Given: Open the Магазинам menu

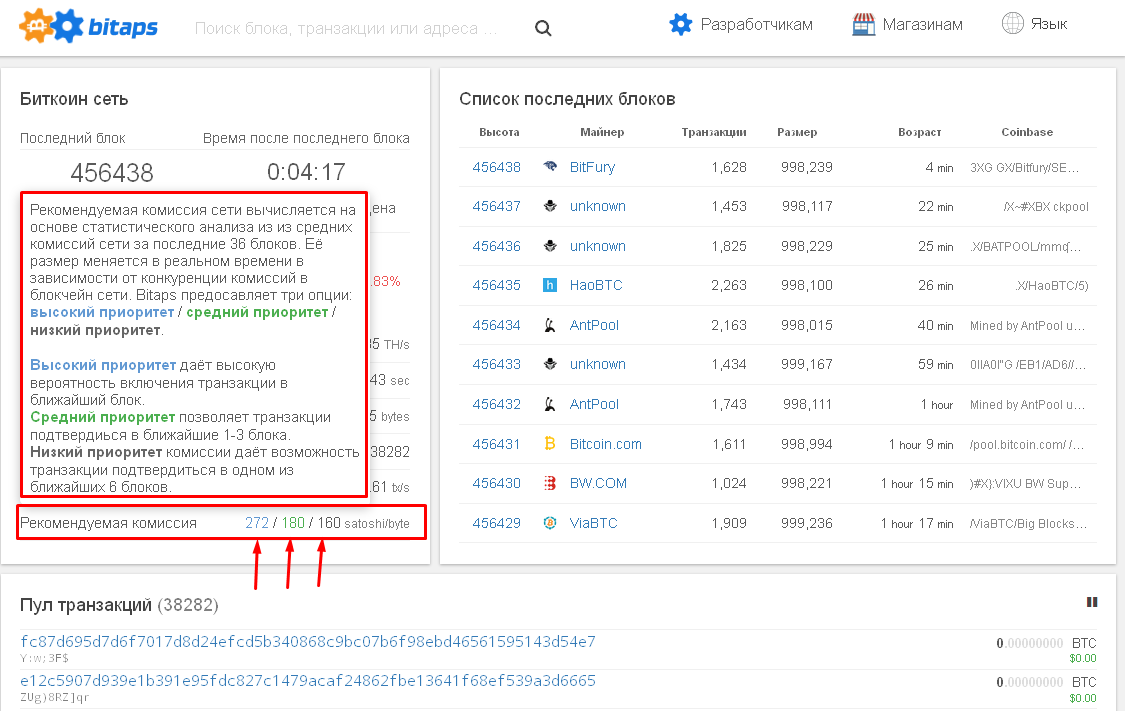Looking at the screenshot, I should 922,24.
